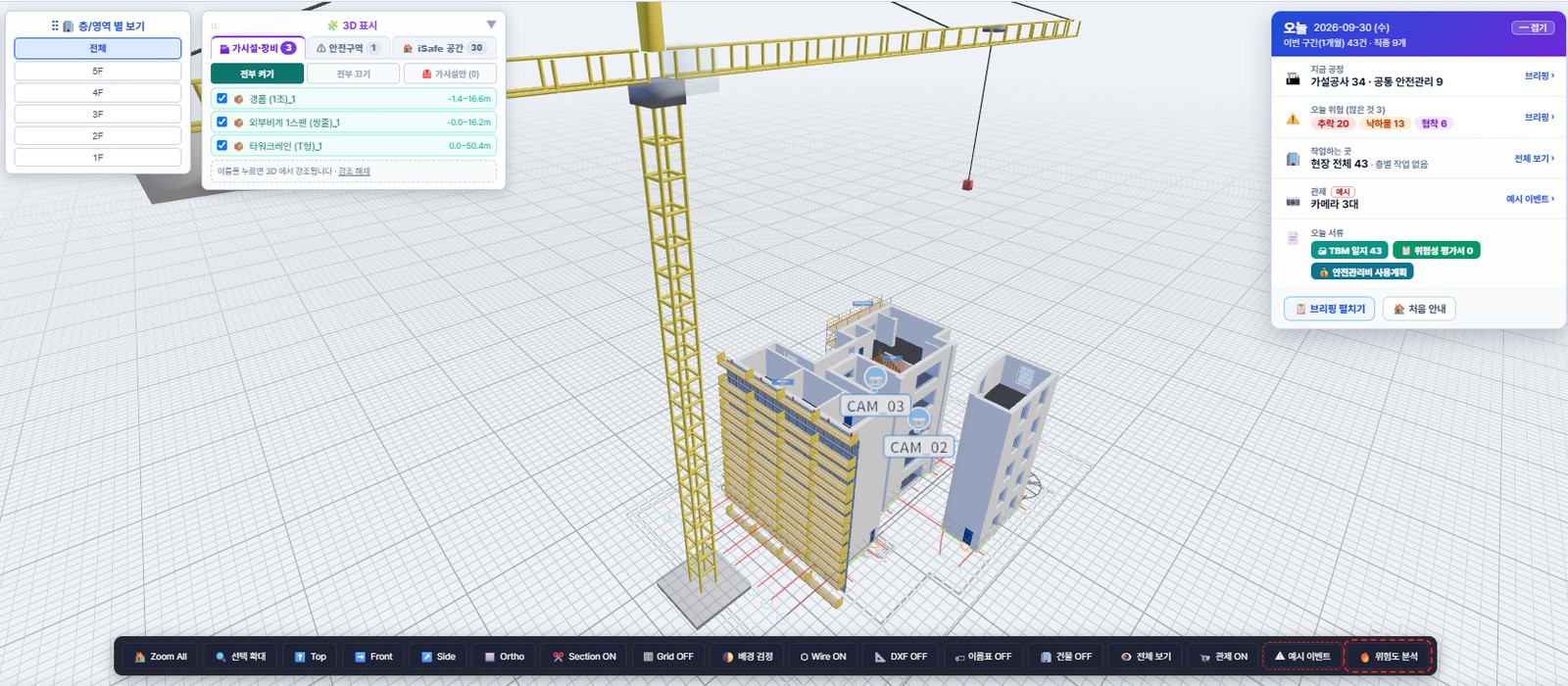This screenshot has width=1568, height=686.
Task: Toggle 관제 ON camera monitoring
Action: pyautogui.click(x=1224, y=657)
